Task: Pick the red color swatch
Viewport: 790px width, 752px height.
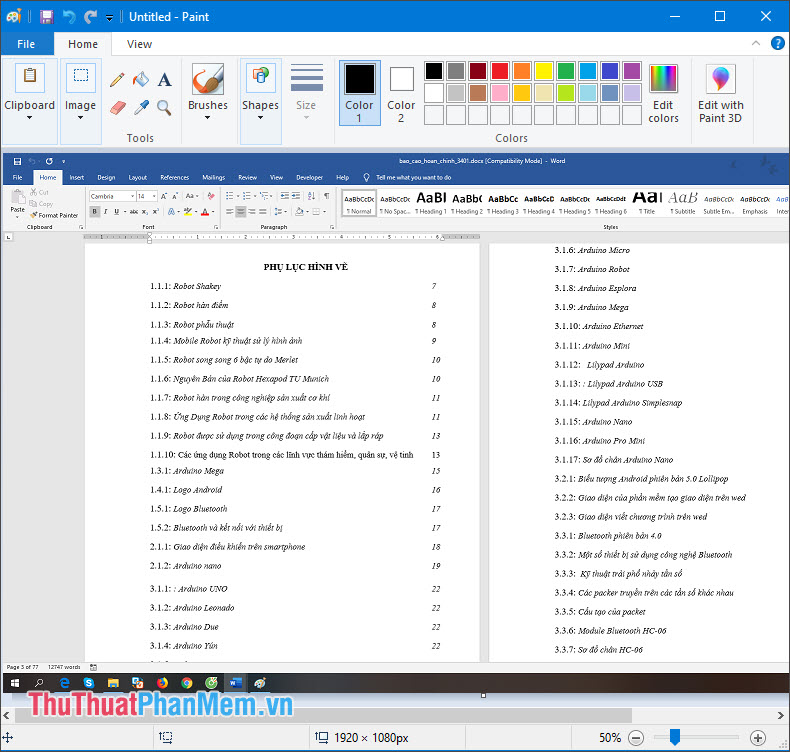Action: 499,71
